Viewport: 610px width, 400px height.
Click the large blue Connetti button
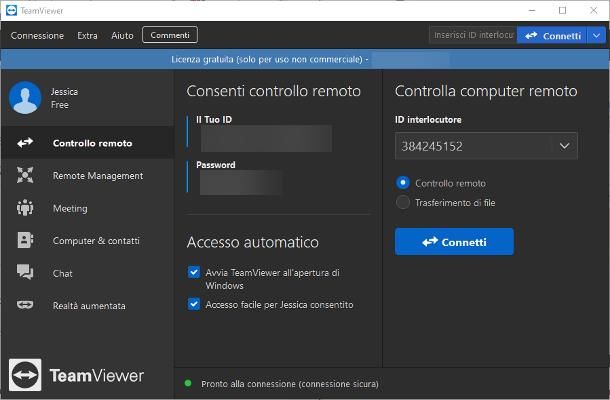pyautogui.click(x=454, y=242)
